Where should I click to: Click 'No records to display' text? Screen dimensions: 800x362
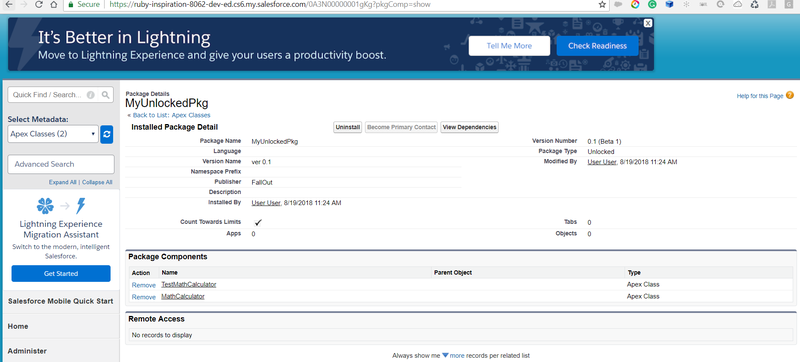[162, 335]
